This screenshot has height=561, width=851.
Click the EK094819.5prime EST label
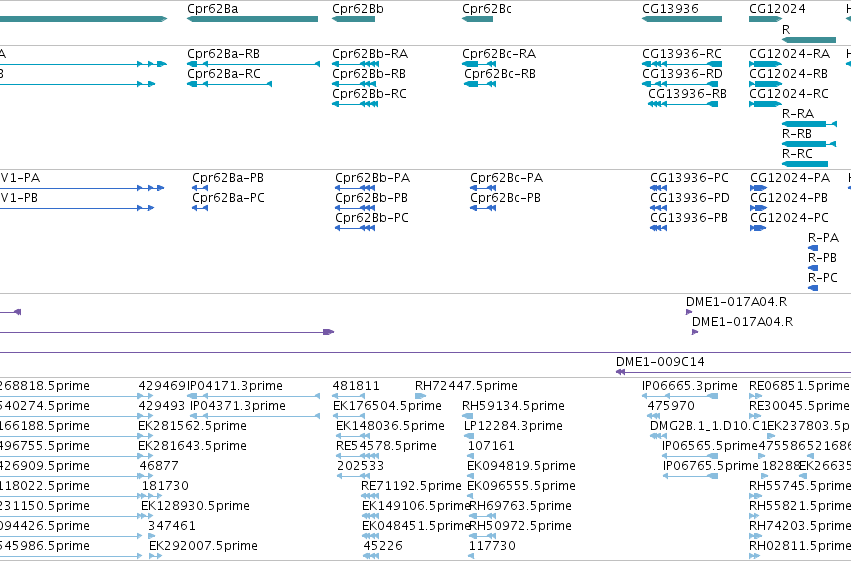click(x=521, y=466)
